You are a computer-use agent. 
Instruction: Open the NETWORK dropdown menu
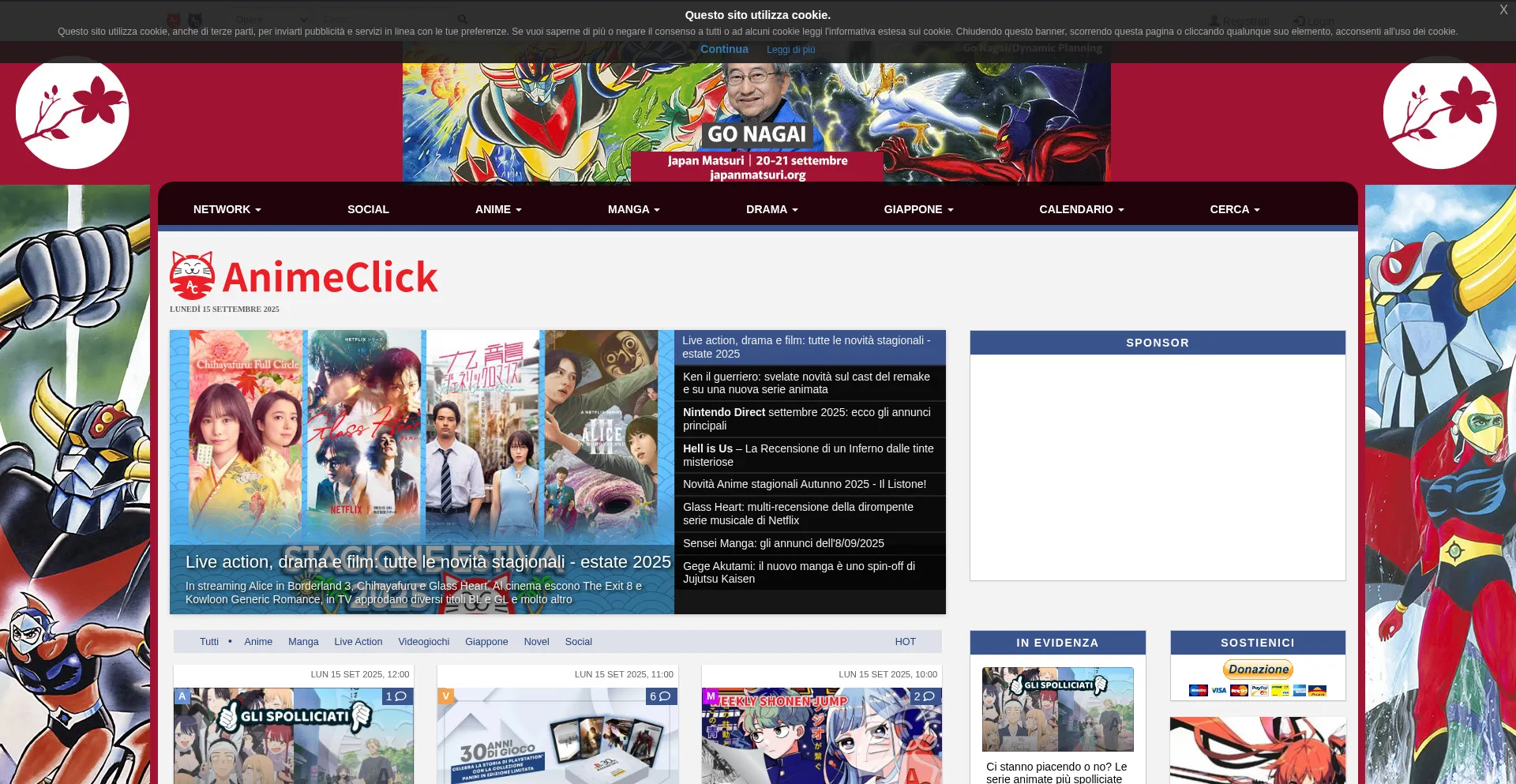coord(227,209)
